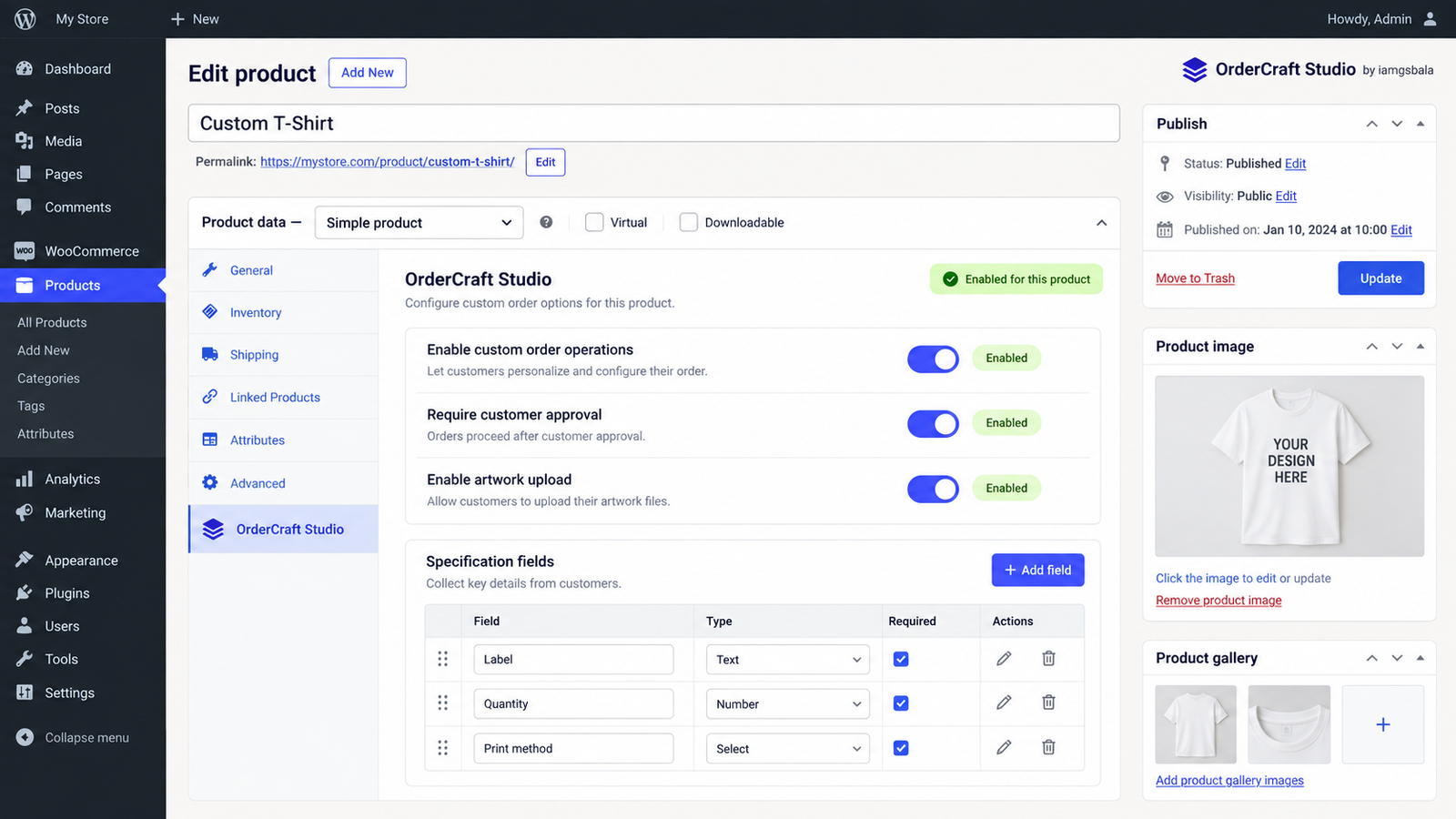Toggle the Publish panel triangle
This screenshot has width=1456, height=819.
[x=1421, y=124]
